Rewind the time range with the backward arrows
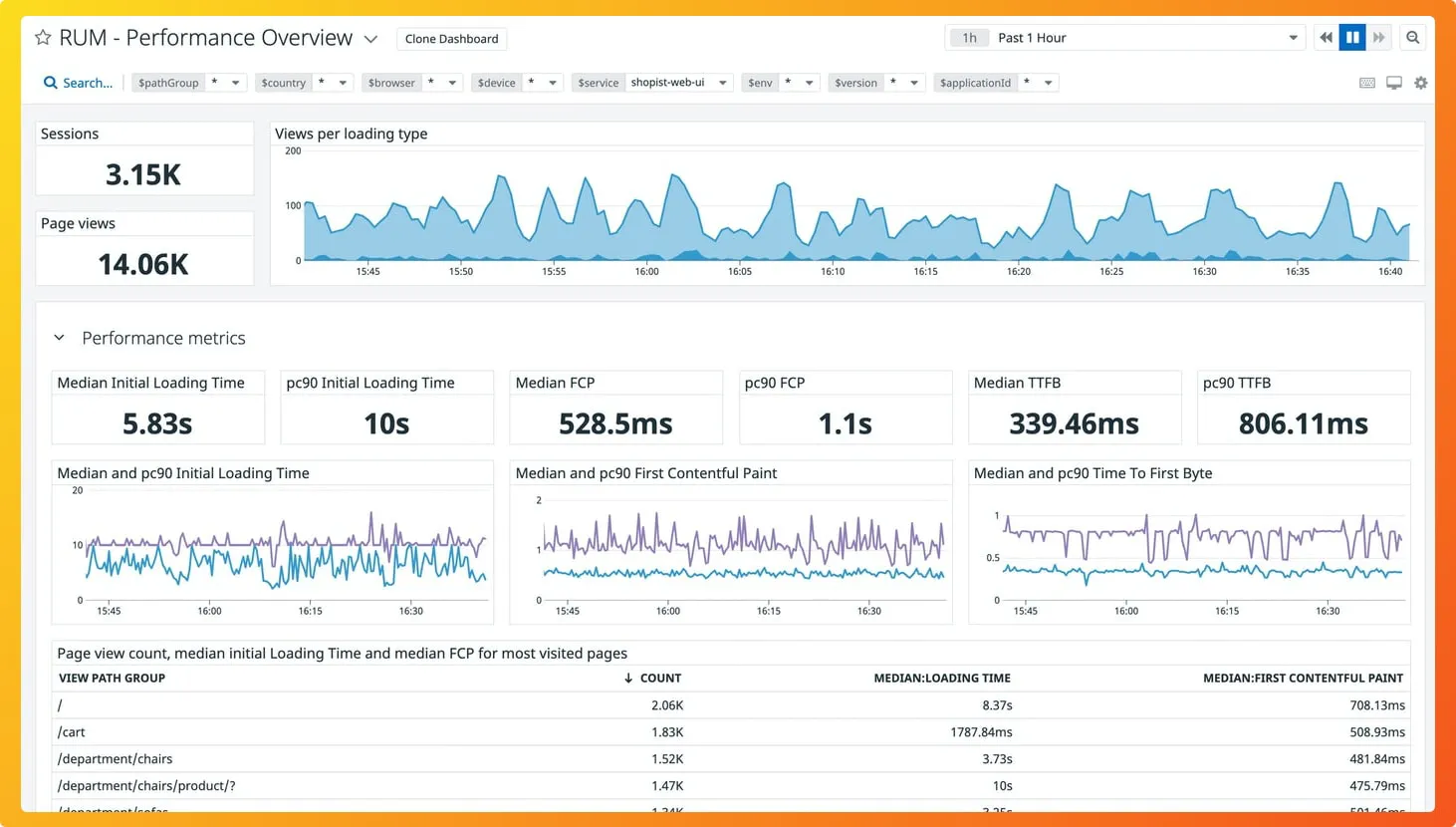1456x827 pixels. click(x=1325, y=37)
